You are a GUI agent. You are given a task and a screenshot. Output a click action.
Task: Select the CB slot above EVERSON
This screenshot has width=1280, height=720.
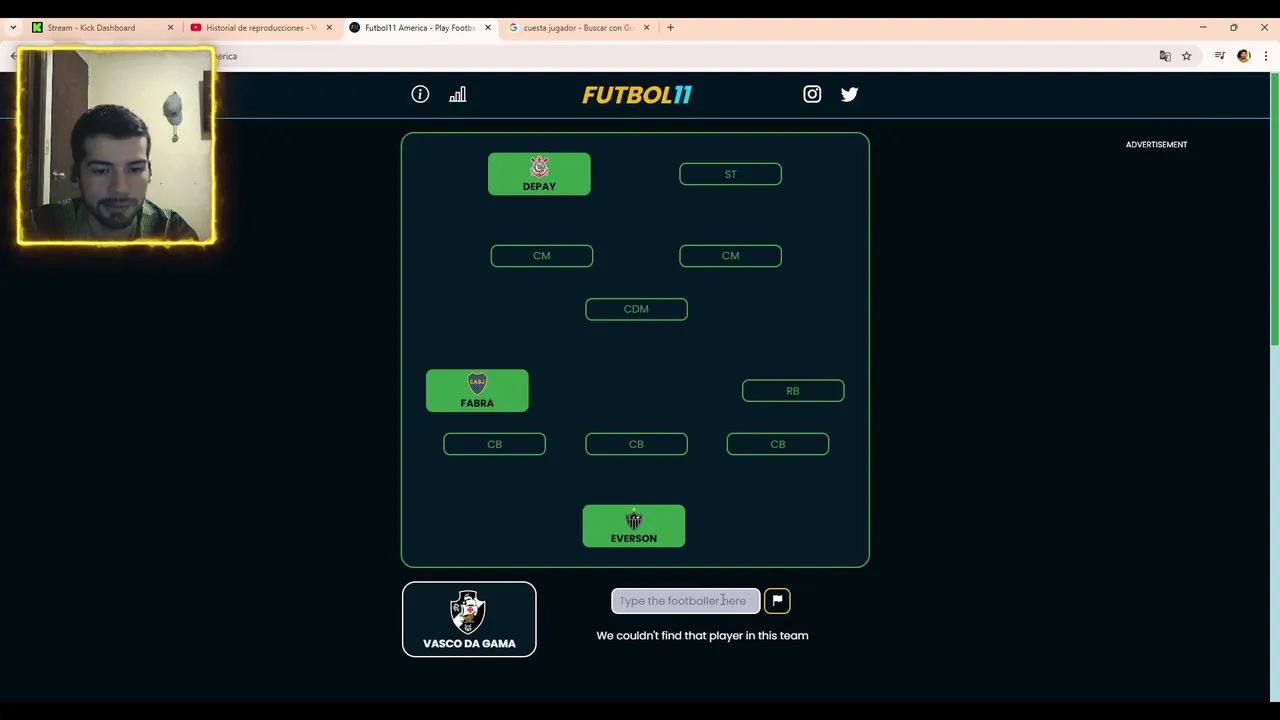[x=636, y=444]
